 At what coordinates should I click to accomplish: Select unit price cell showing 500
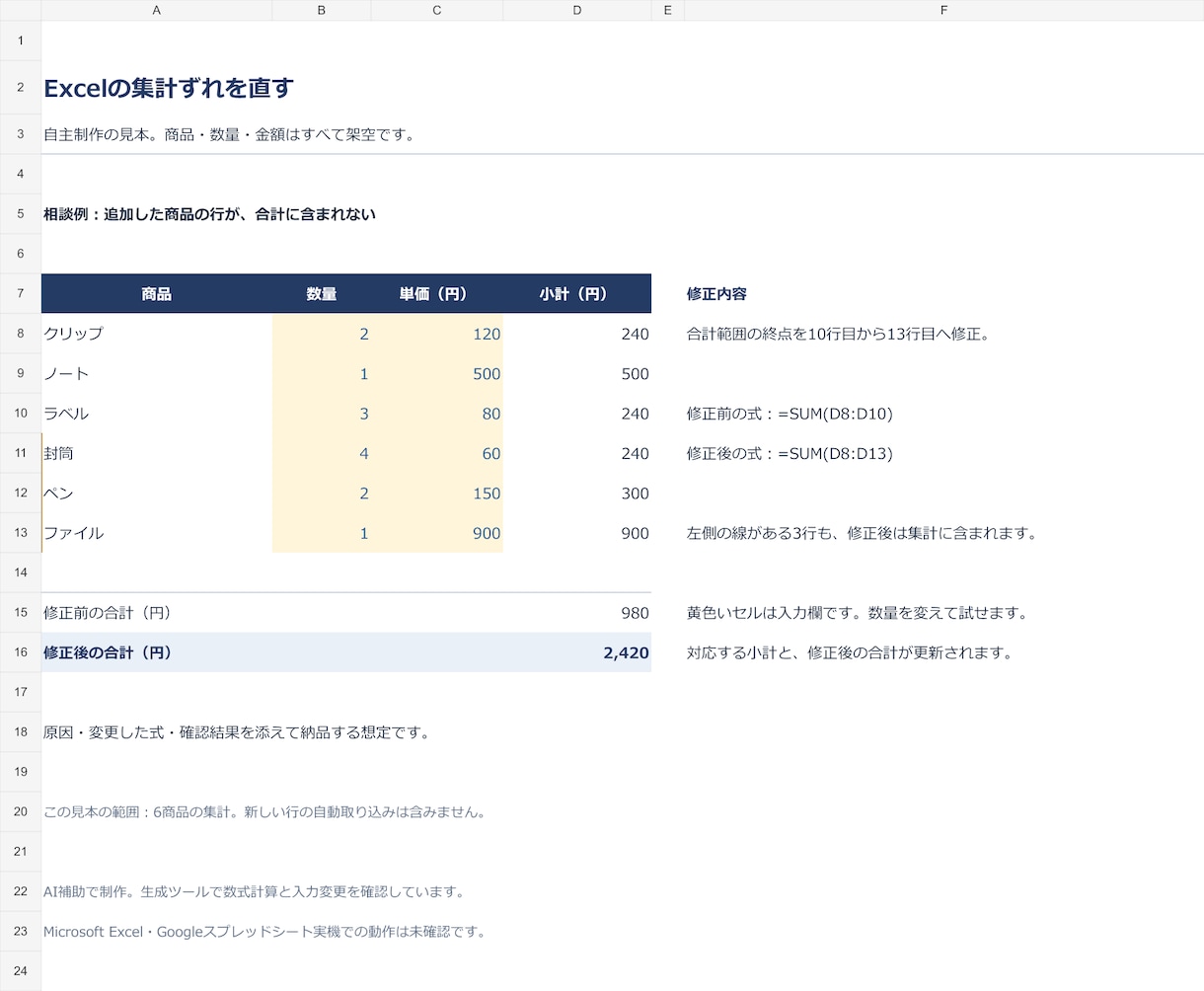point(437,373)
